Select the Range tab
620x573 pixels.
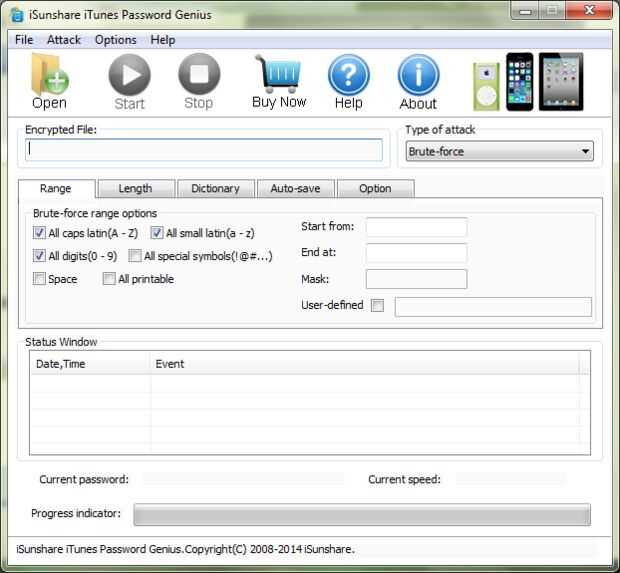point(57,189)
